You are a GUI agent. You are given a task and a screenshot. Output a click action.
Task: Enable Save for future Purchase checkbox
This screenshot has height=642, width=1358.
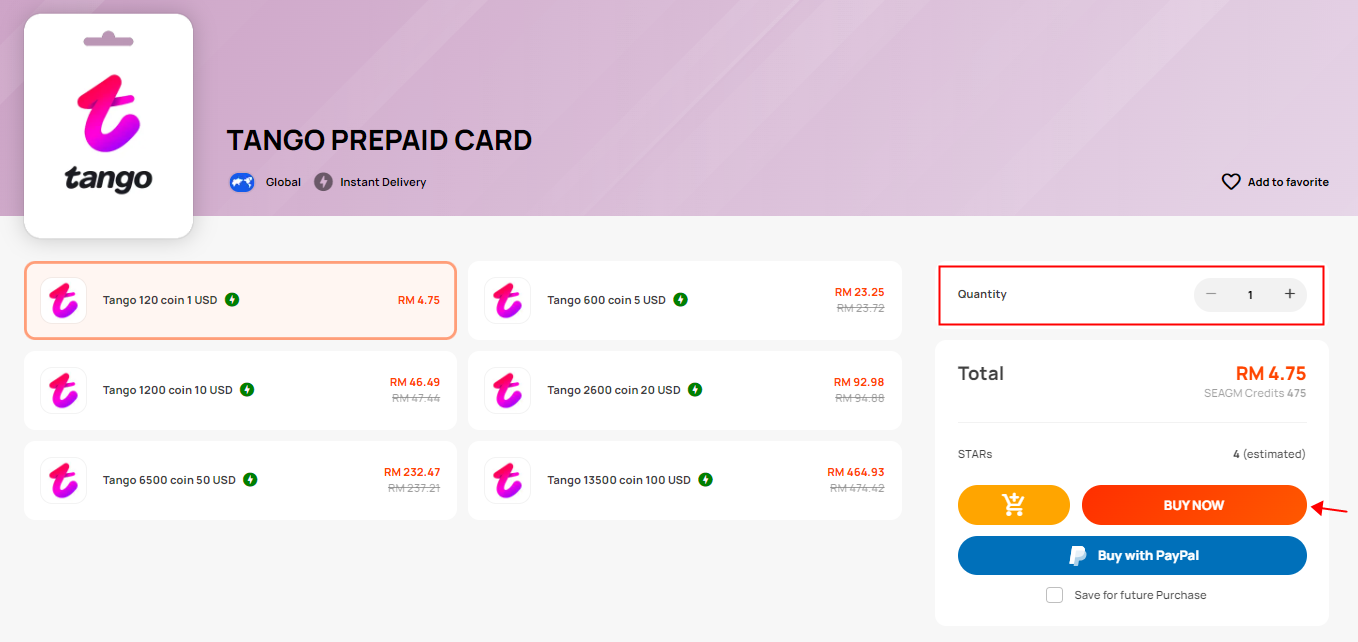[1054, 595]
